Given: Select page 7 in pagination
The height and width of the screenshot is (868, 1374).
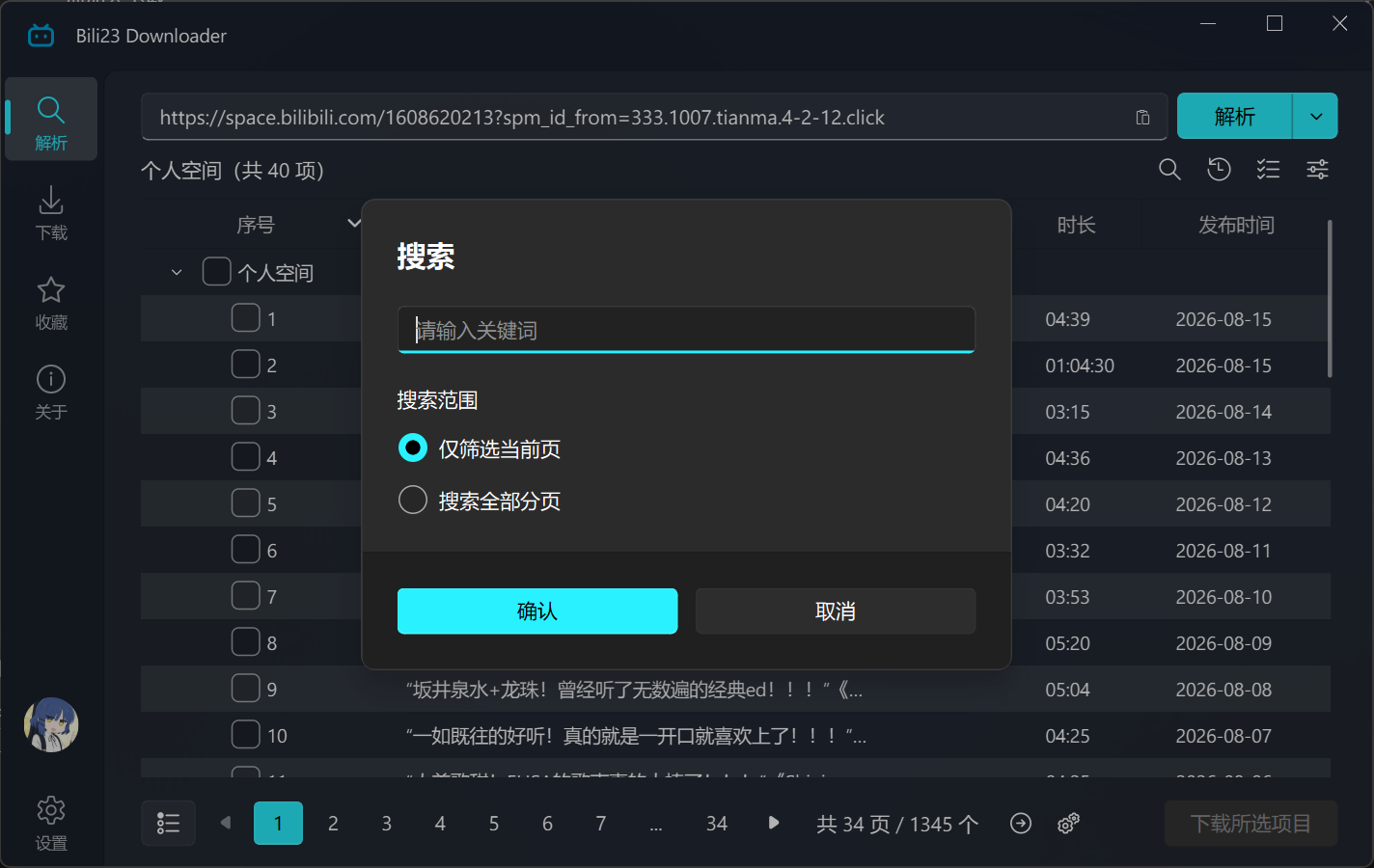Looking at the screenshot, I should tap(601, 824).
